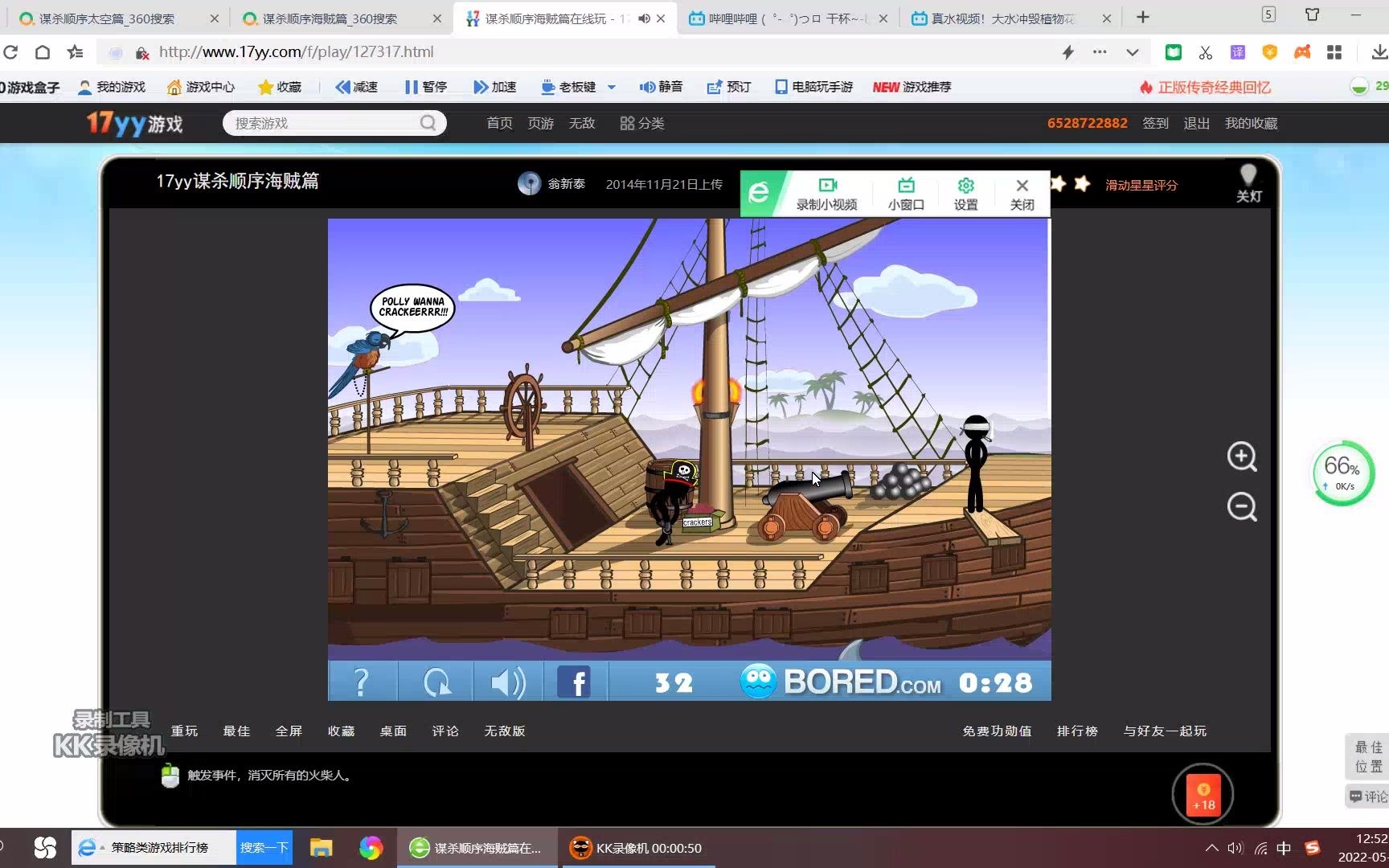Image resolution: width=1389 pixels, height=868 pixels.
Task: Toggle the game's speaker sound button
Action: 509,682
